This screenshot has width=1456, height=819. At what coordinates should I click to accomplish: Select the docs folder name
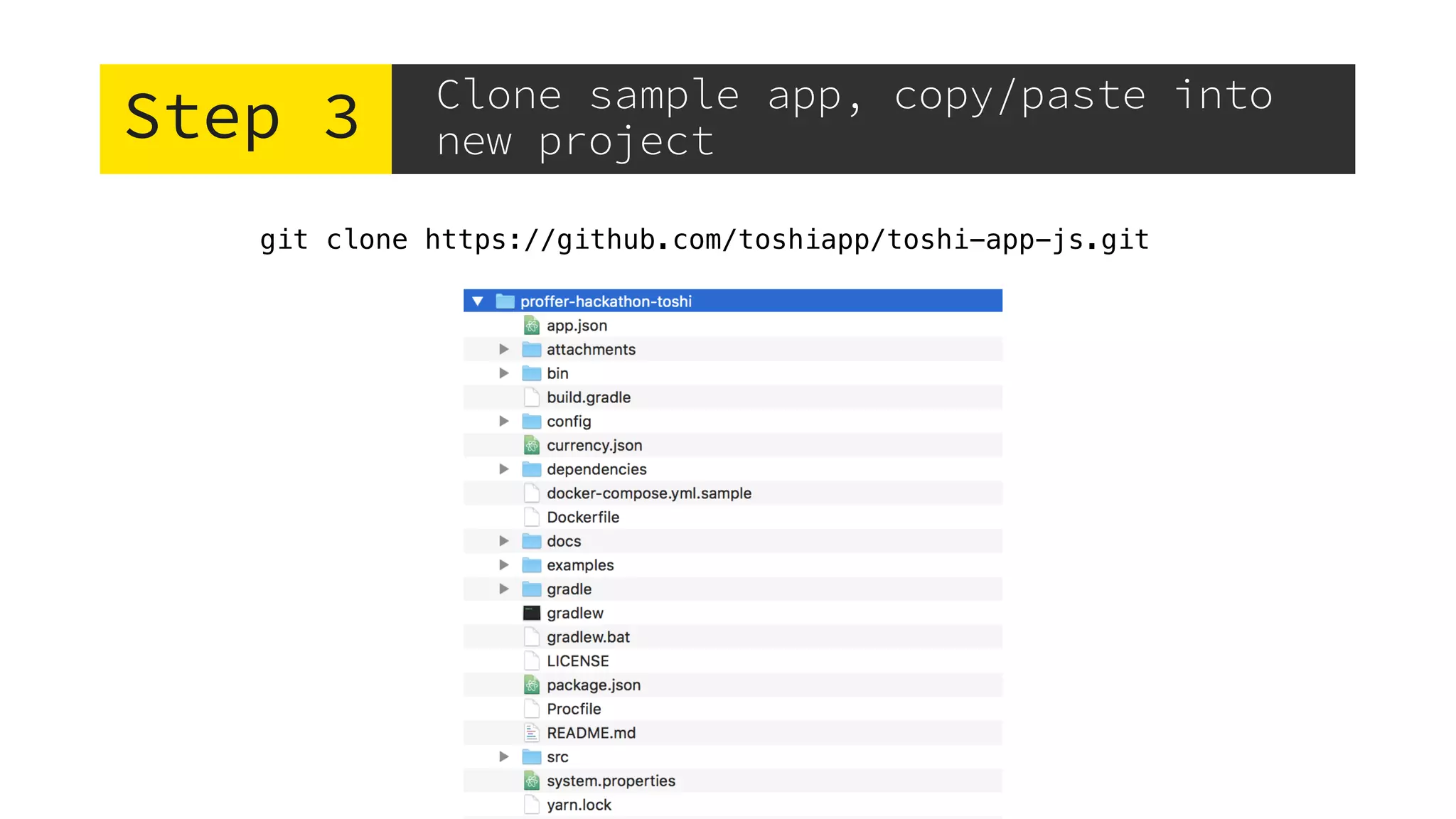[x=564, y=542]
